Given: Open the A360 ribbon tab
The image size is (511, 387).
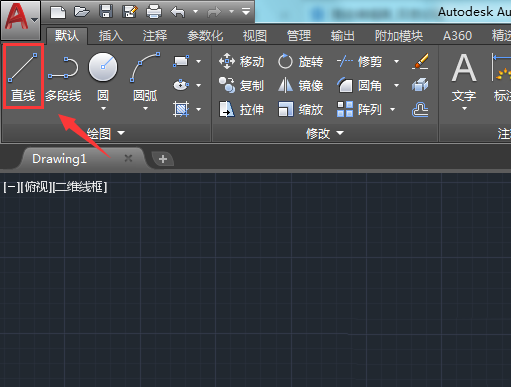Looking at the screenshot, I should (x=457, y=36).
